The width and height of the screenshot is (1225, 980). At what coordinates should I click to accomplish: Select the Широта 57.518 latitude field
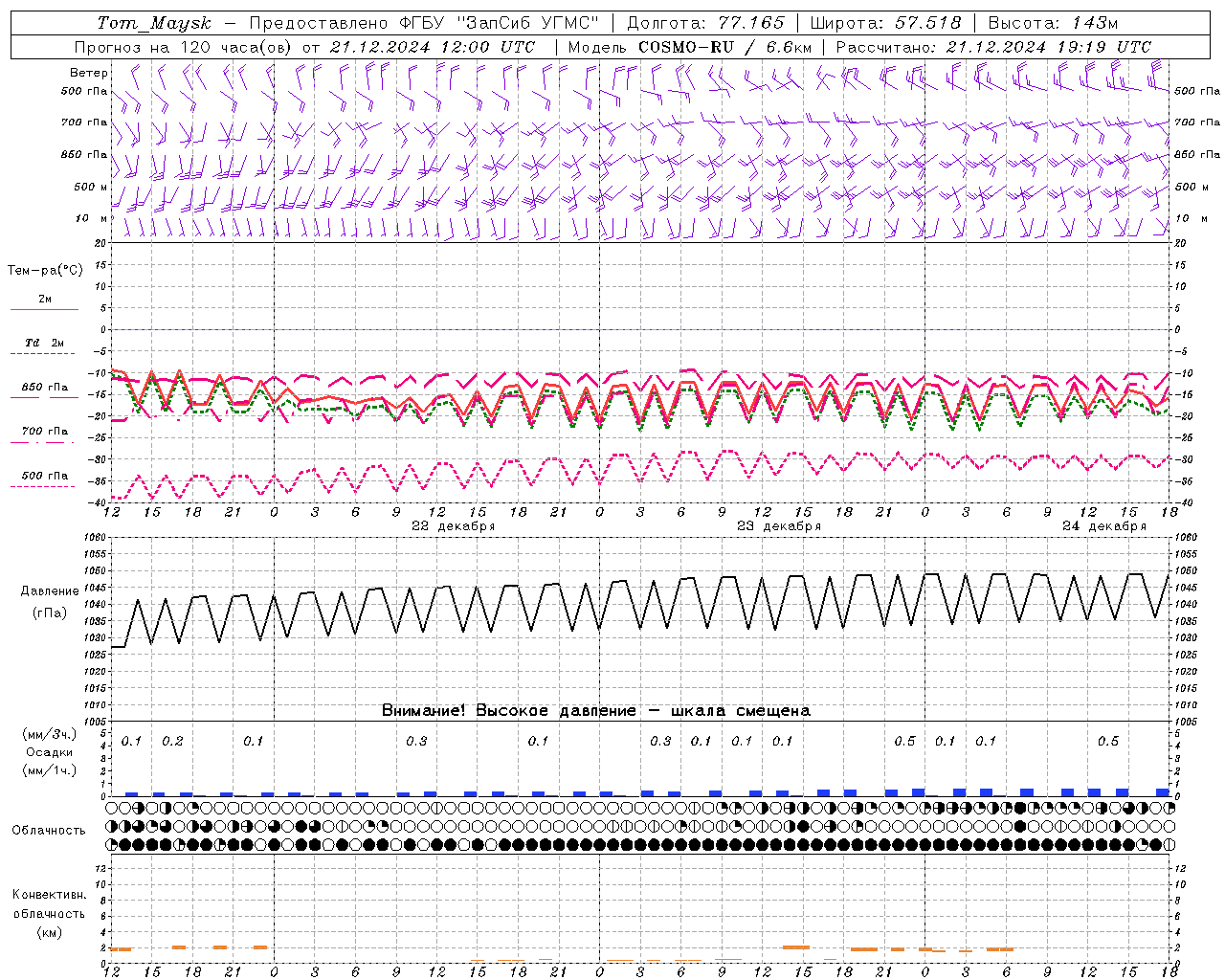pyautogui.click(x=885, y=23)
